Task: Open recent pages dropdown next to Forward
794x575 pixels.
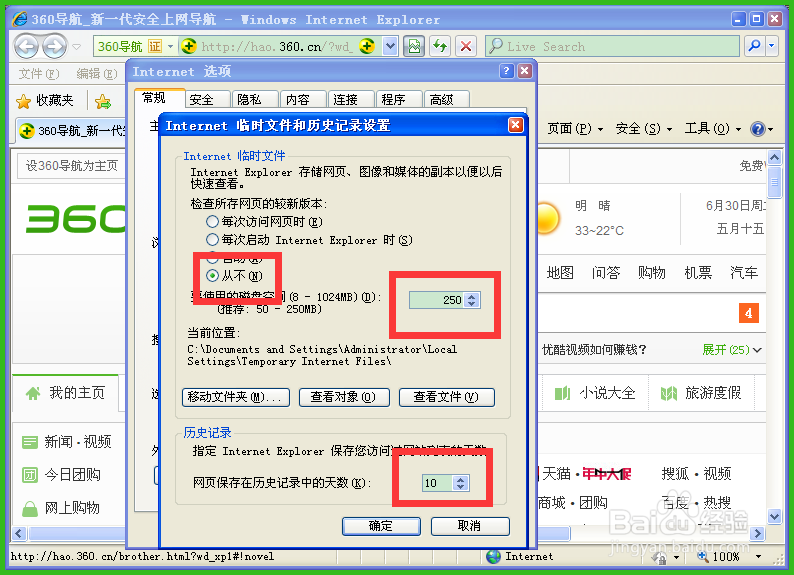Action: point(76,47)
